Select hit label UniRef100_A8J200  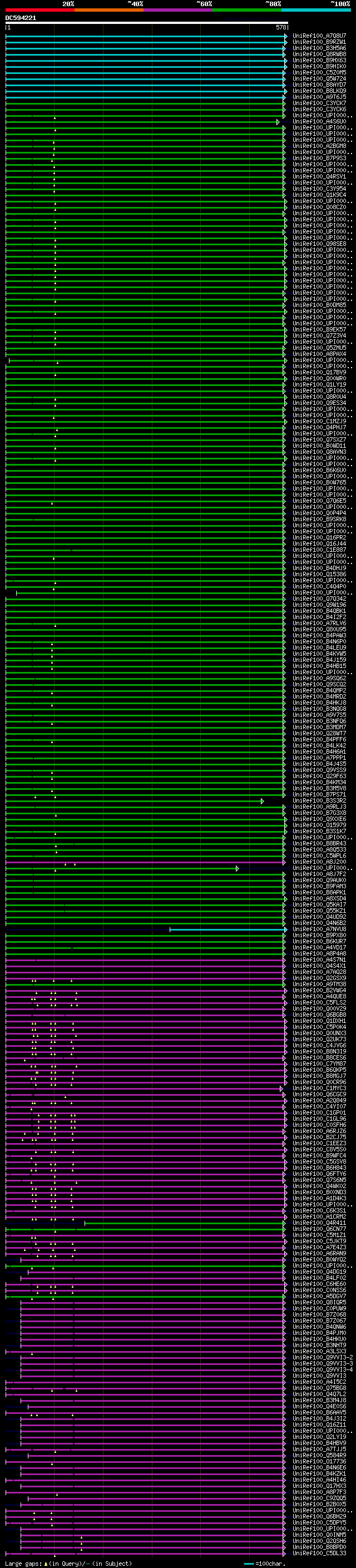click(319, 862)
